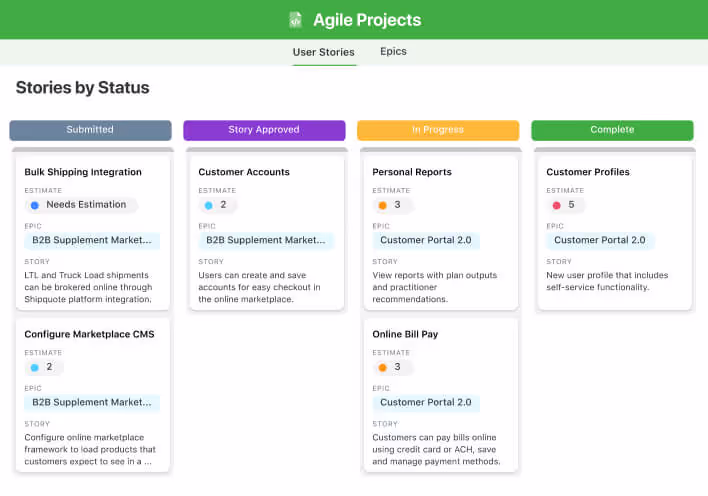Click the blue Needs Estimation dot
Image resolution: width=708 pixels, height=496 pixels.
point(35,205)
